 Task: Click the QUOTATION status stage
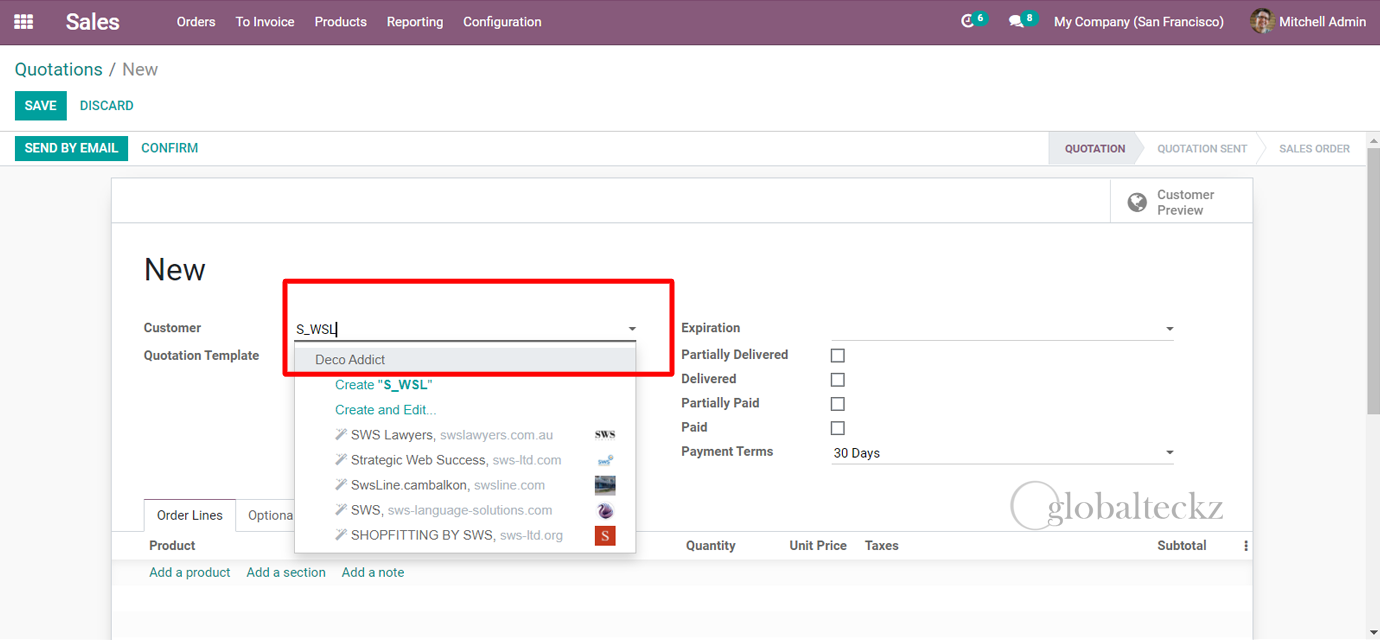[1095, 148]
